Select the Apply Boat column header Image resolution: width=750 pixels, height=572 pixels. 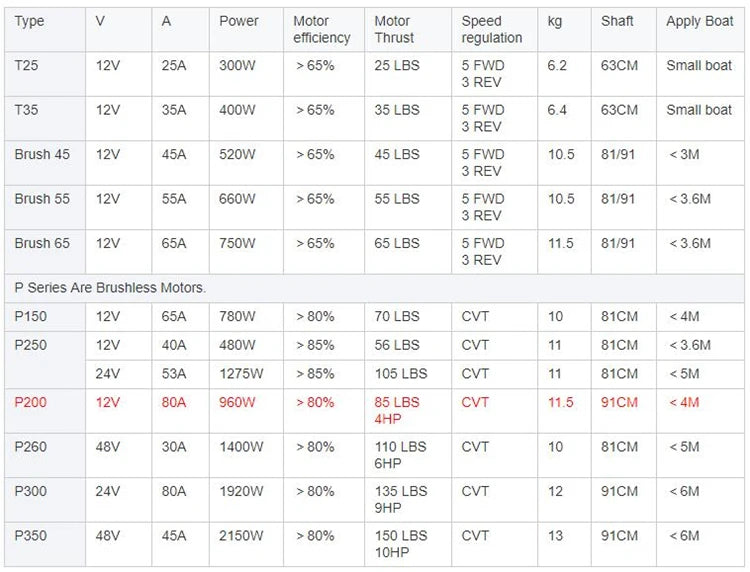click(x=700, y=21)
